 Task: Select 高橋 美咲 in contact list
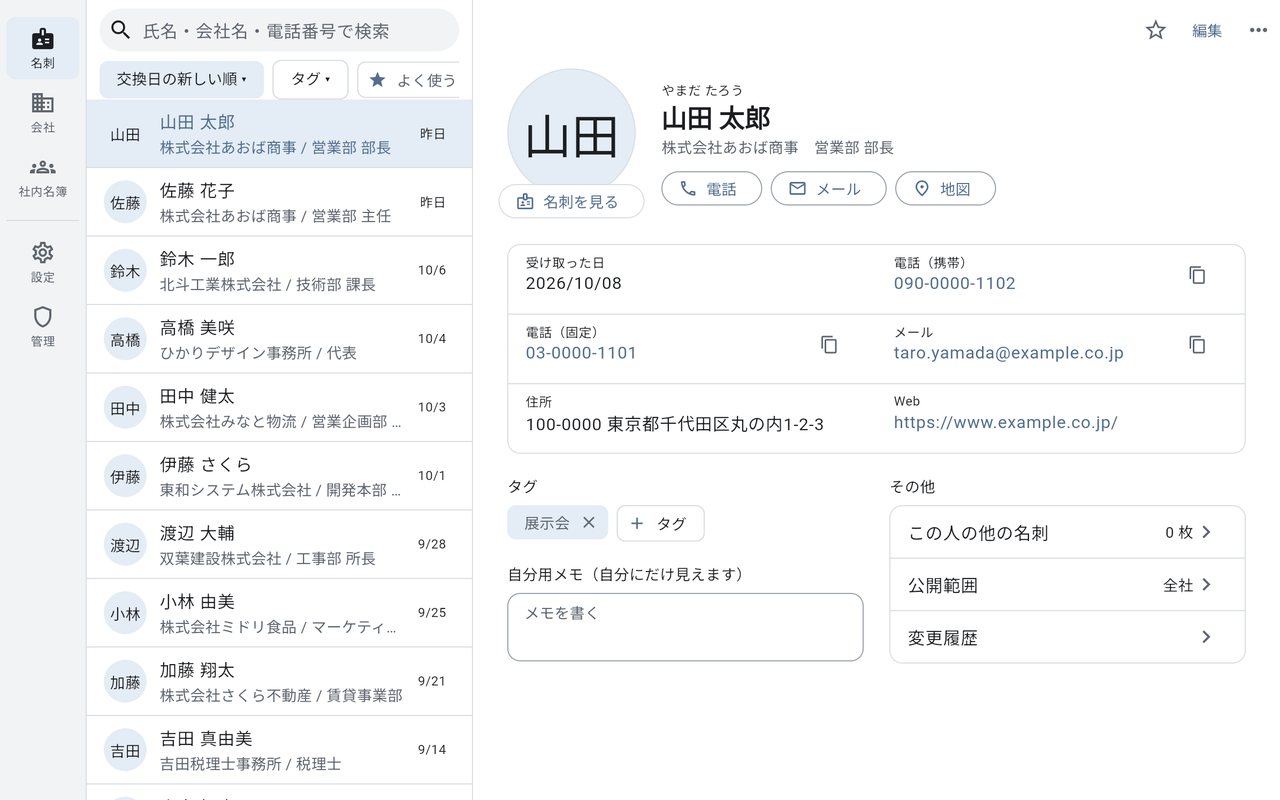(x=279, y=339)
